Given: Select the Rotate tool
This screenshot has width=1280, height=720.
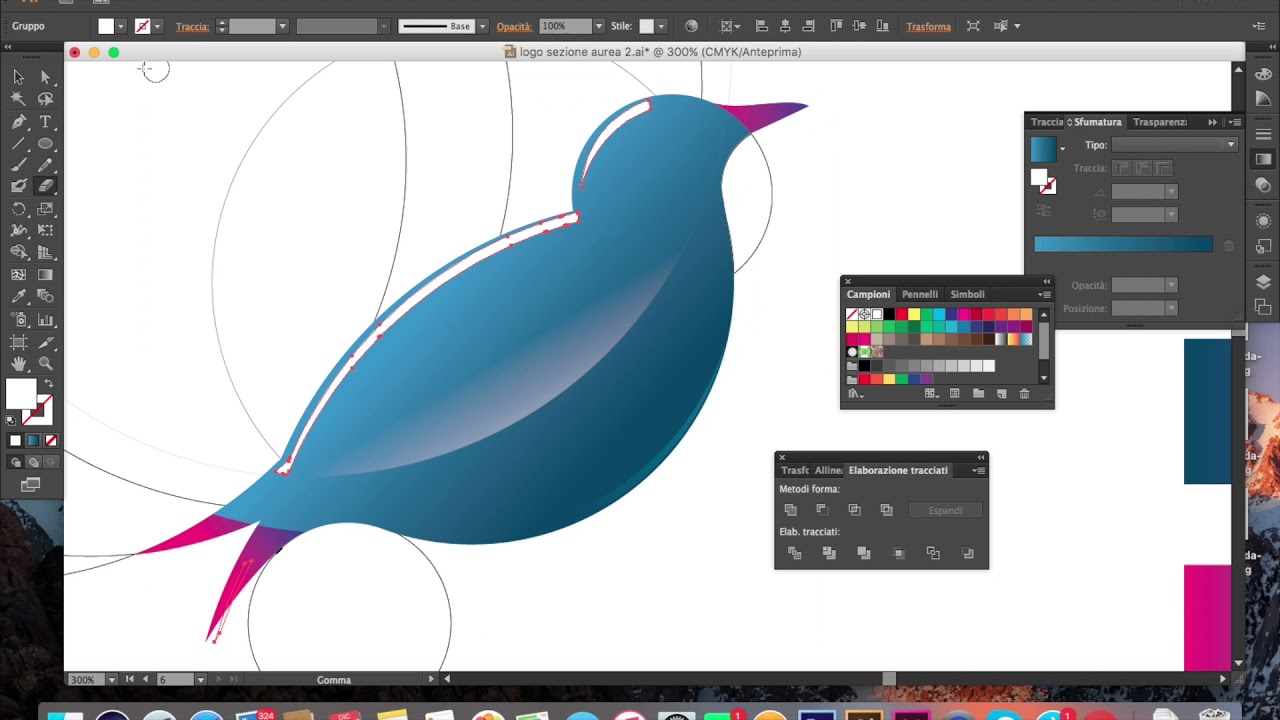Looking at the screenshot, I should point(19,209).
